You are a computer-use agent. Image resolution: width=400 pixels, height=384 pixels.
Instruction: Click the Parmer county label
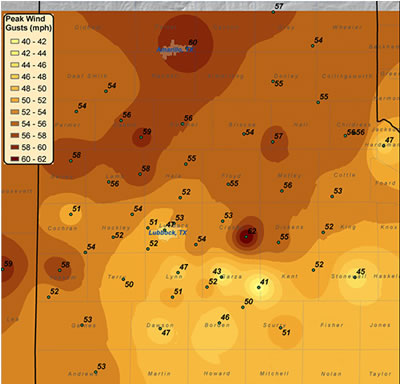(68, 125)
